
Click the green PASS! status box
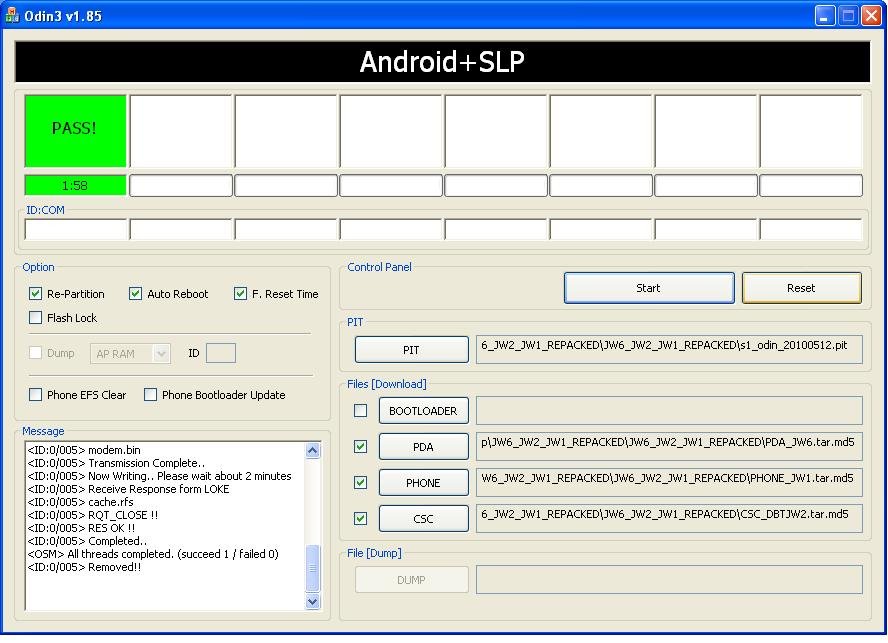pos(75,130)
